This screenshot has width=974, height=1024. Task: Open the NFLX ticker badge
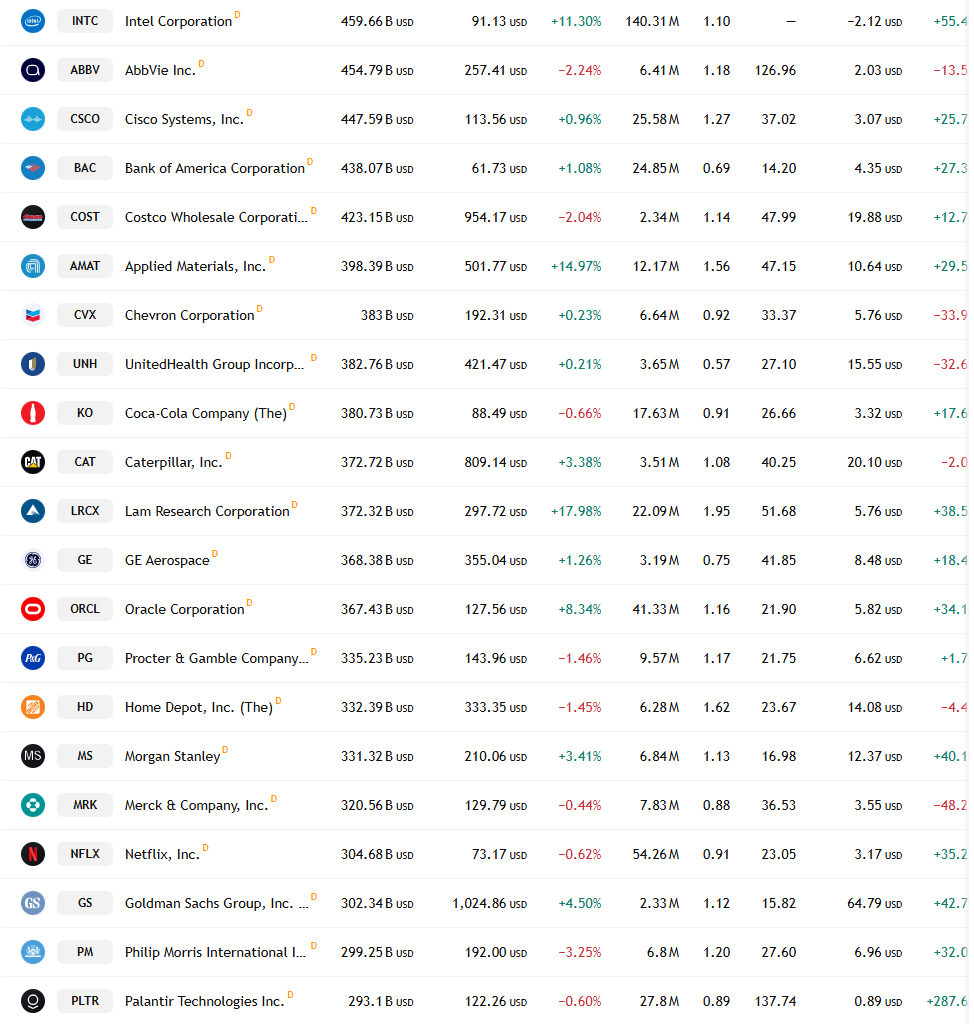pyautogui.click(x=85, y=854)
